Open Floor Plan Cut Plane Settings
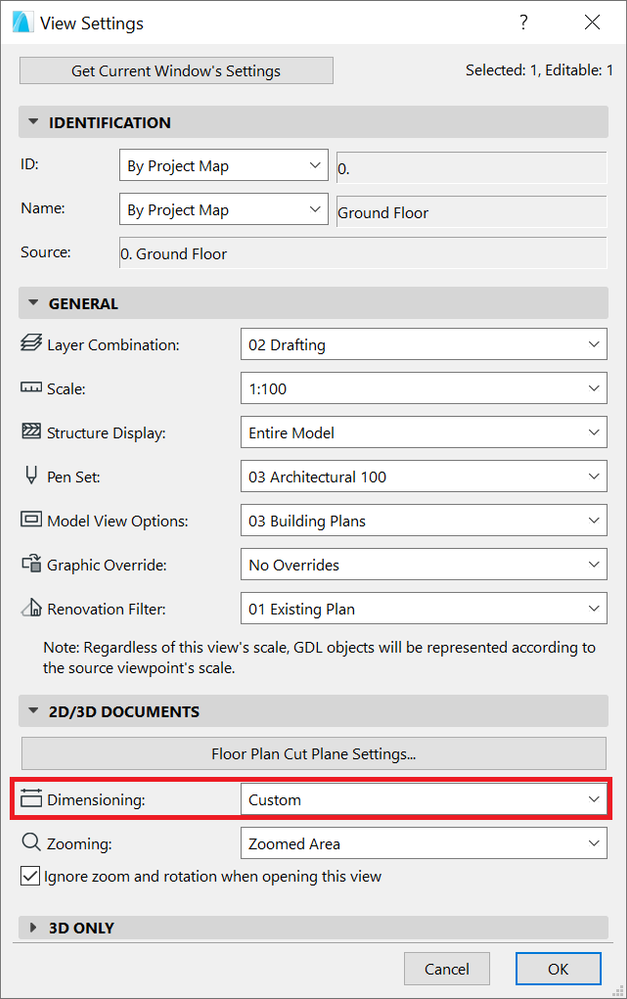627x999 pixels. point(313,753)
